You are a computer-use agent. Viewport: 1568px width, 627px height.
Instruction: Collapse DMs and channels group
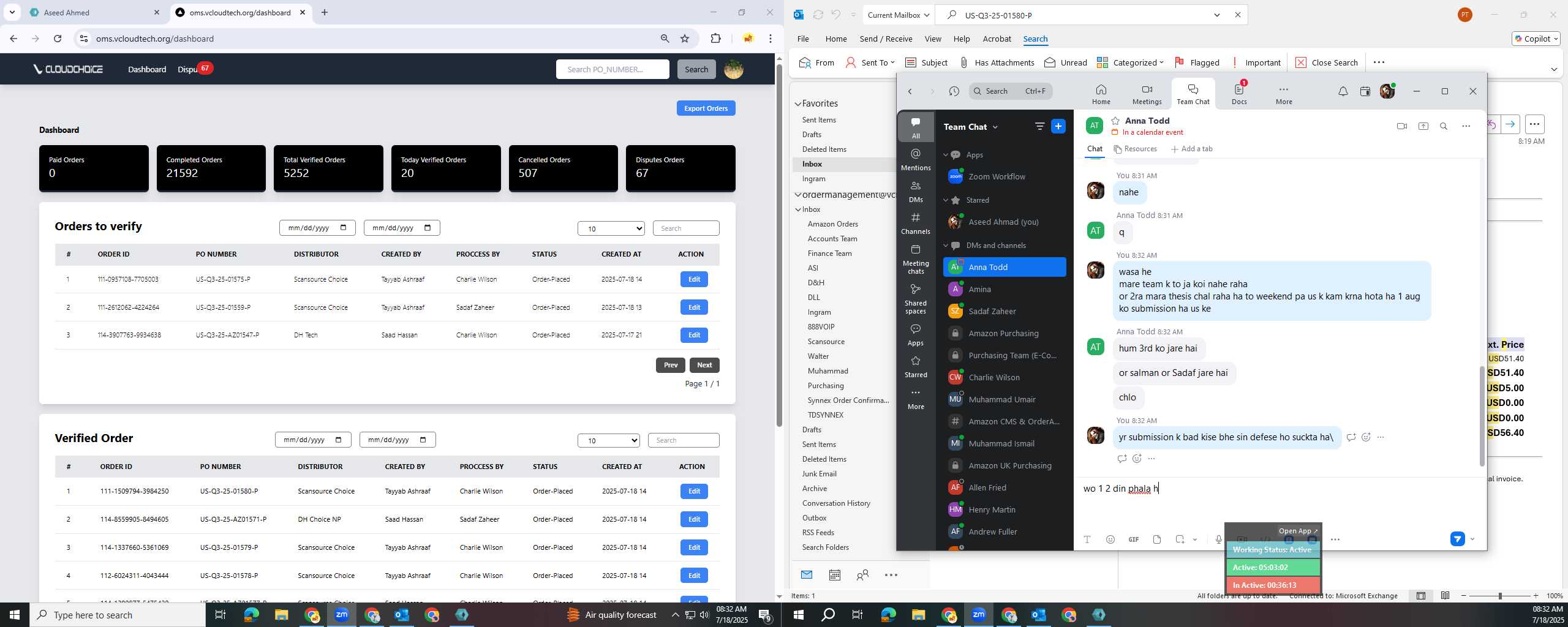click(946, 246)
